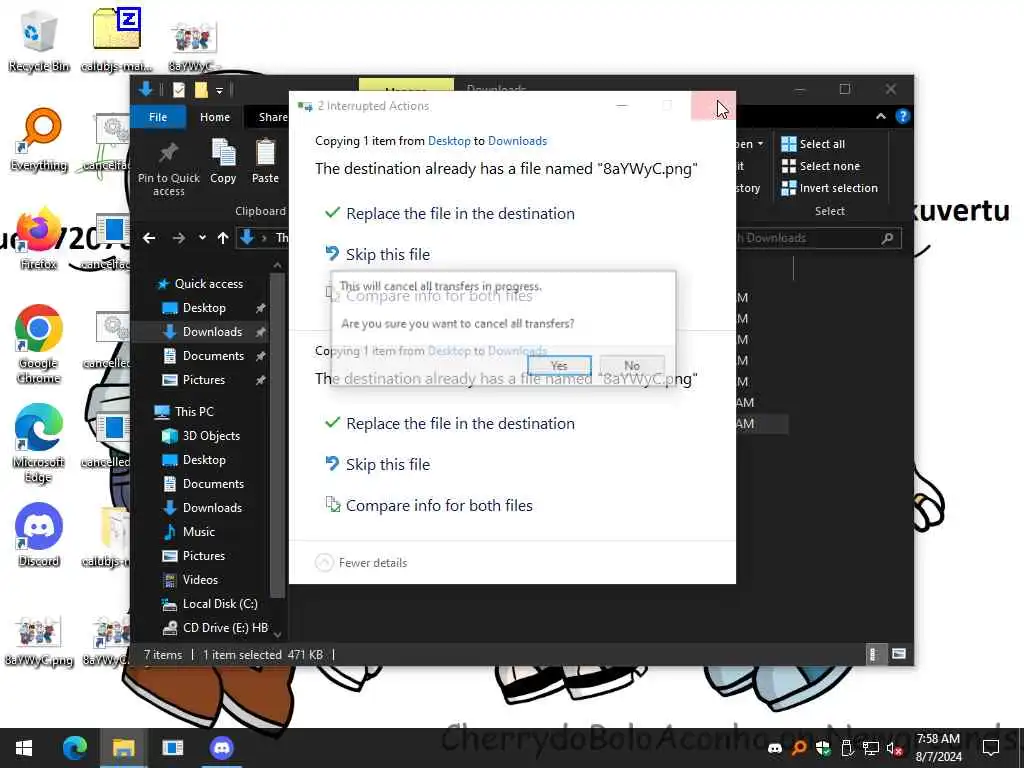Image resolution: width=1024 pixels, height=768 pixels.
Task: Open the Everything search desktop icon
Action: (39, 140)
